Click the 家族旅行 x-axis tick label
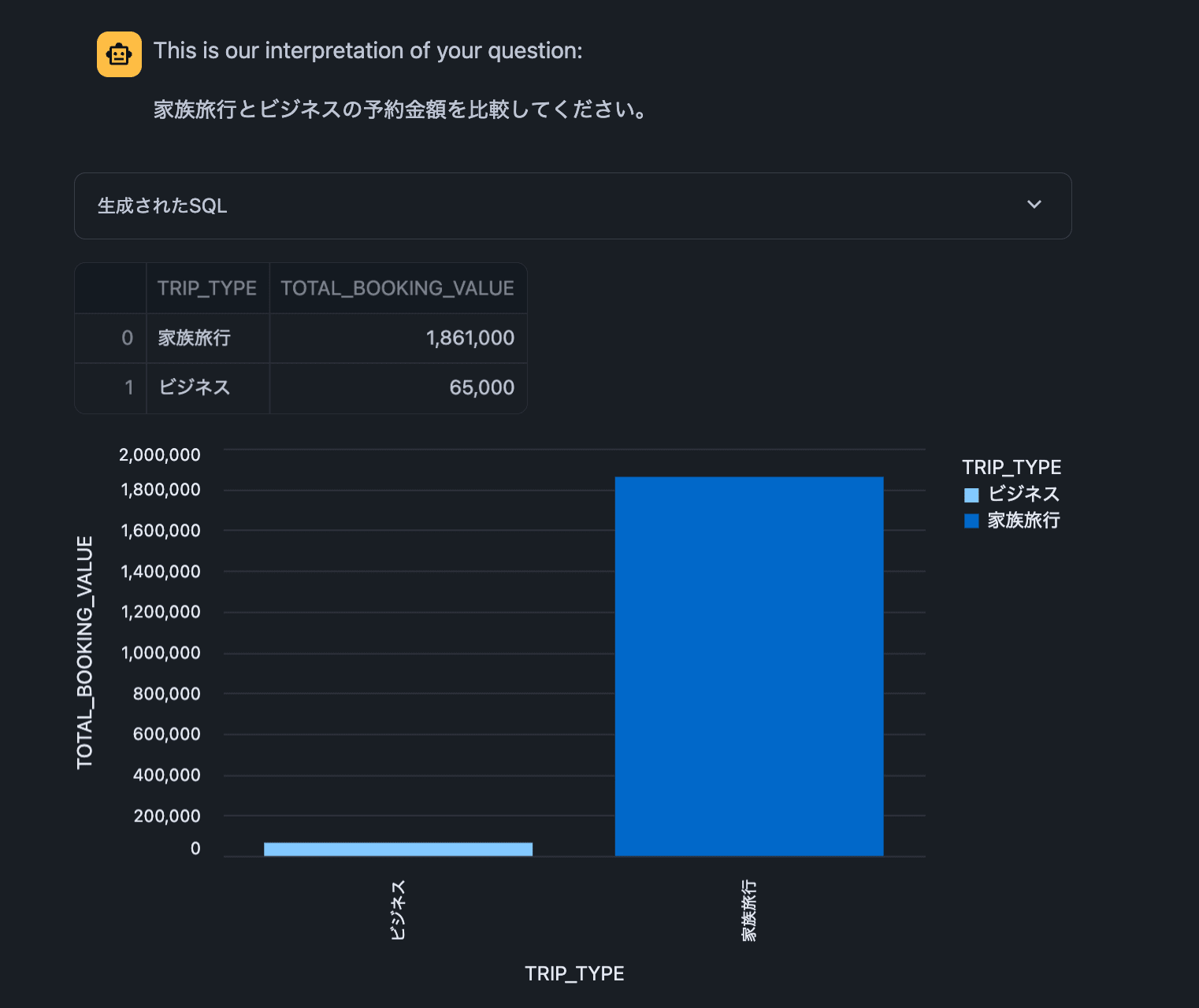The height and width of the screenshot is (1008, 1199). [x=749, y=910]
